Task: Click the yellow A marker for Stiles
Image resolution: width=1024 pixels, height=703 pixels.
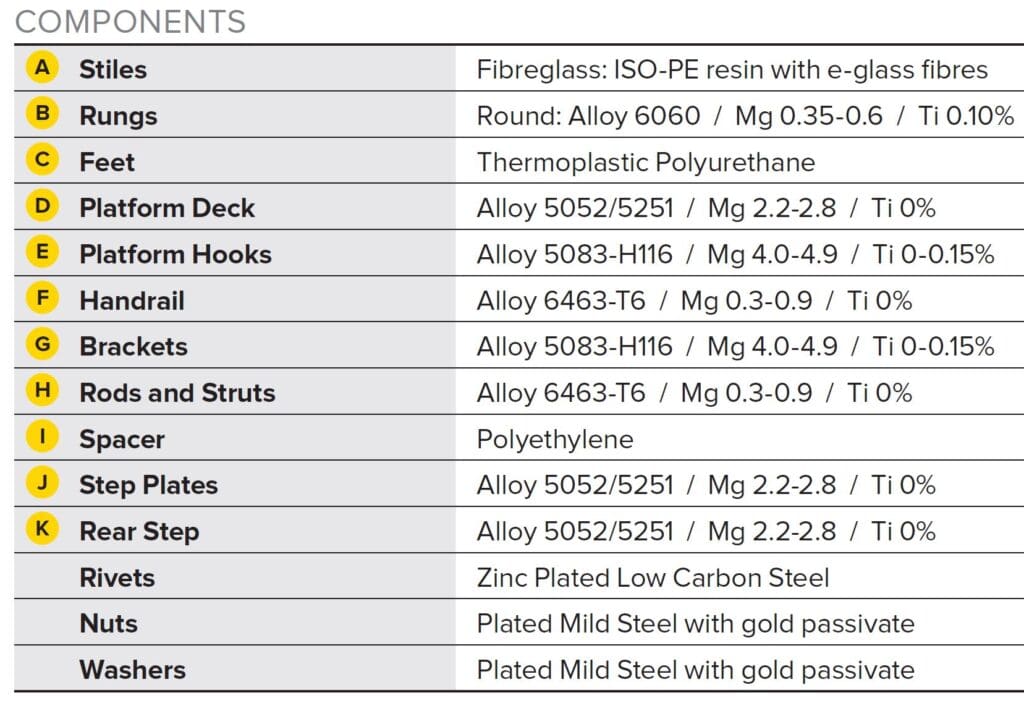Action: tap(42, 67)
